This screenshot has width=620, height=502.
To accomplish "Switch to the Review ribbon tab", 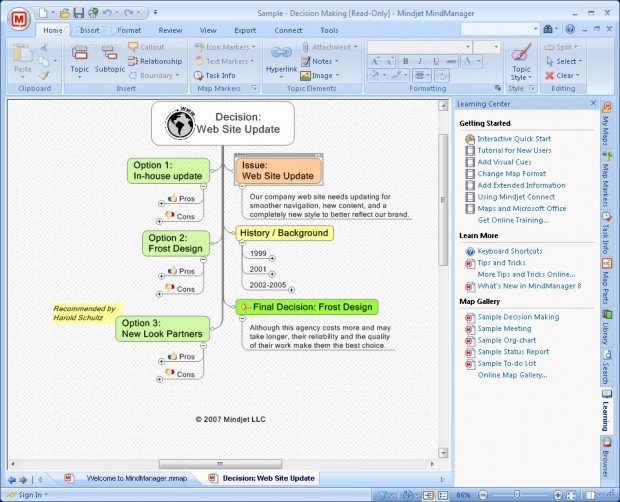I will pyautogui.click(x=170, y=30).
